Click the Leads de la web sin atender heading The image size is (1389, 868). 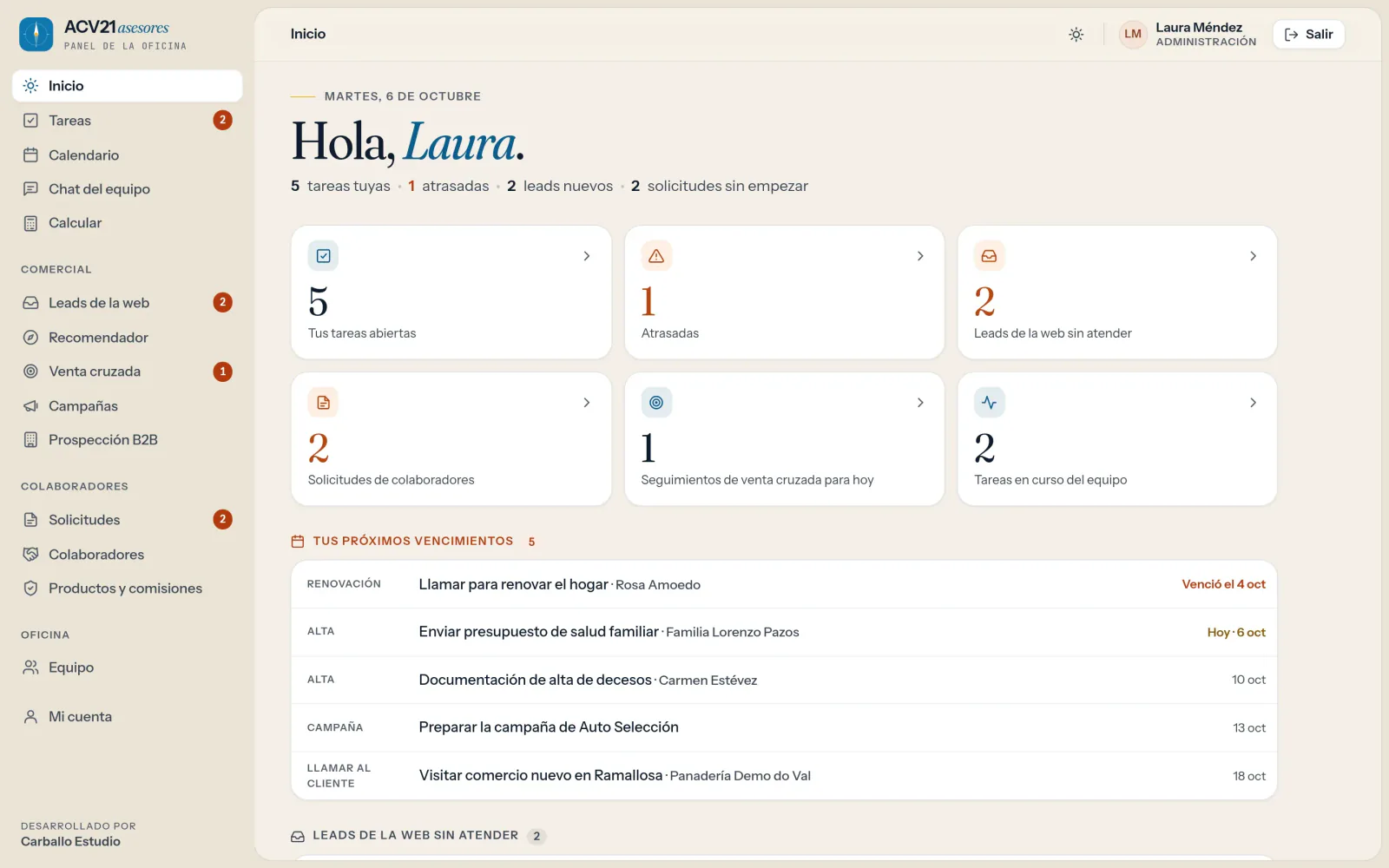click(415, 835)
